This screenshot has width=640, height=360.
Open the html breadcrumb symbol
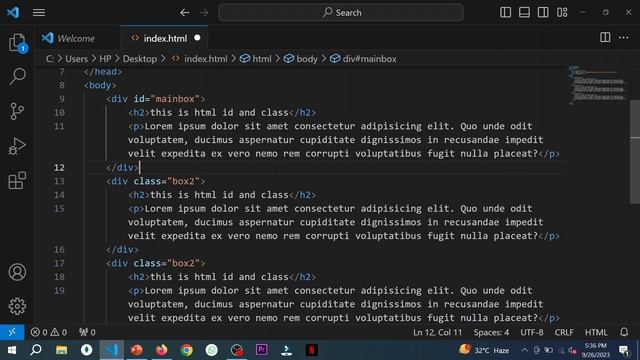click(256, 59)
